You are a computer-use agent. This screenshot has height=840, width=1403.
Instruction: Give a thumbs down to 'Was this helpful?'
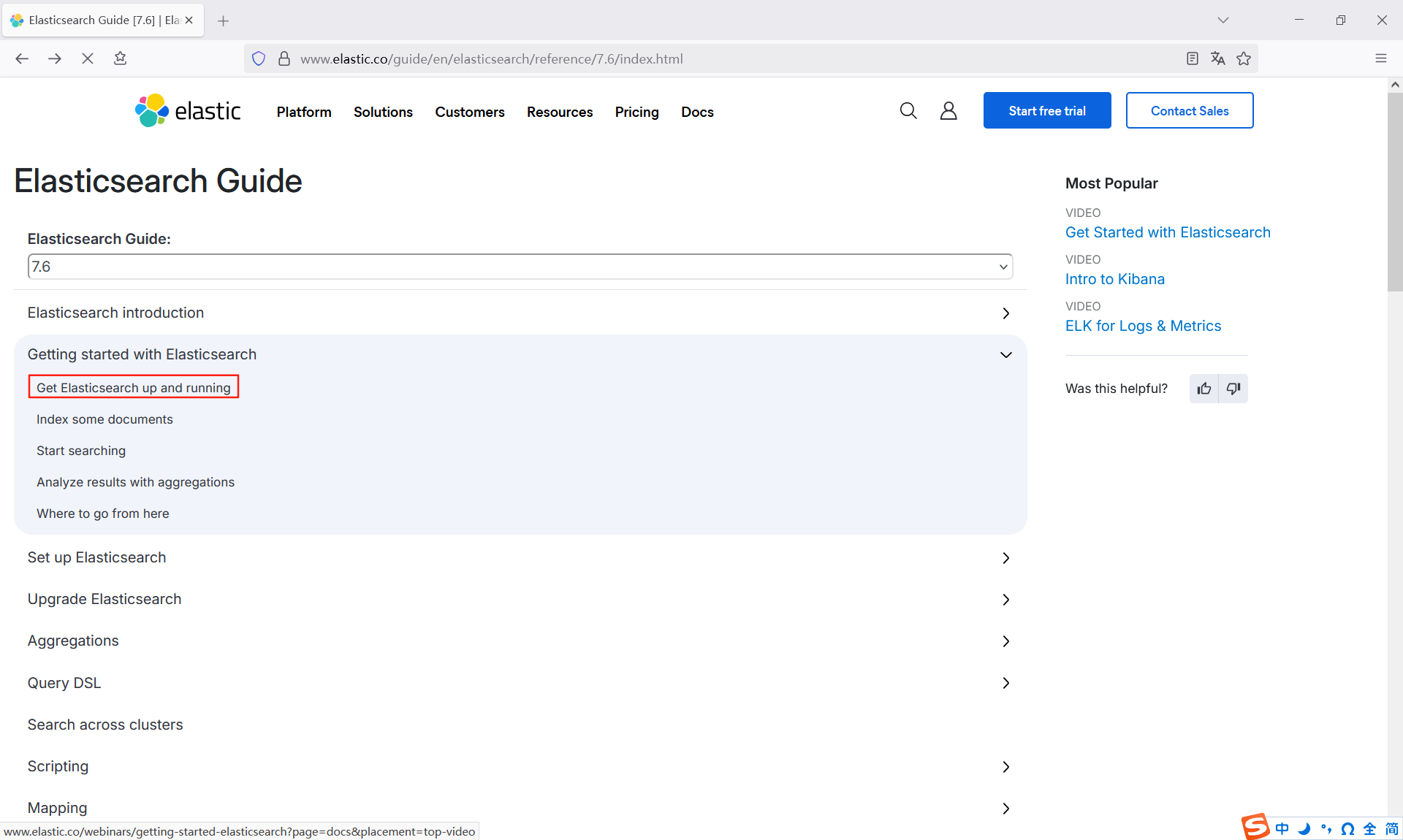click(x=1233, y=388)
